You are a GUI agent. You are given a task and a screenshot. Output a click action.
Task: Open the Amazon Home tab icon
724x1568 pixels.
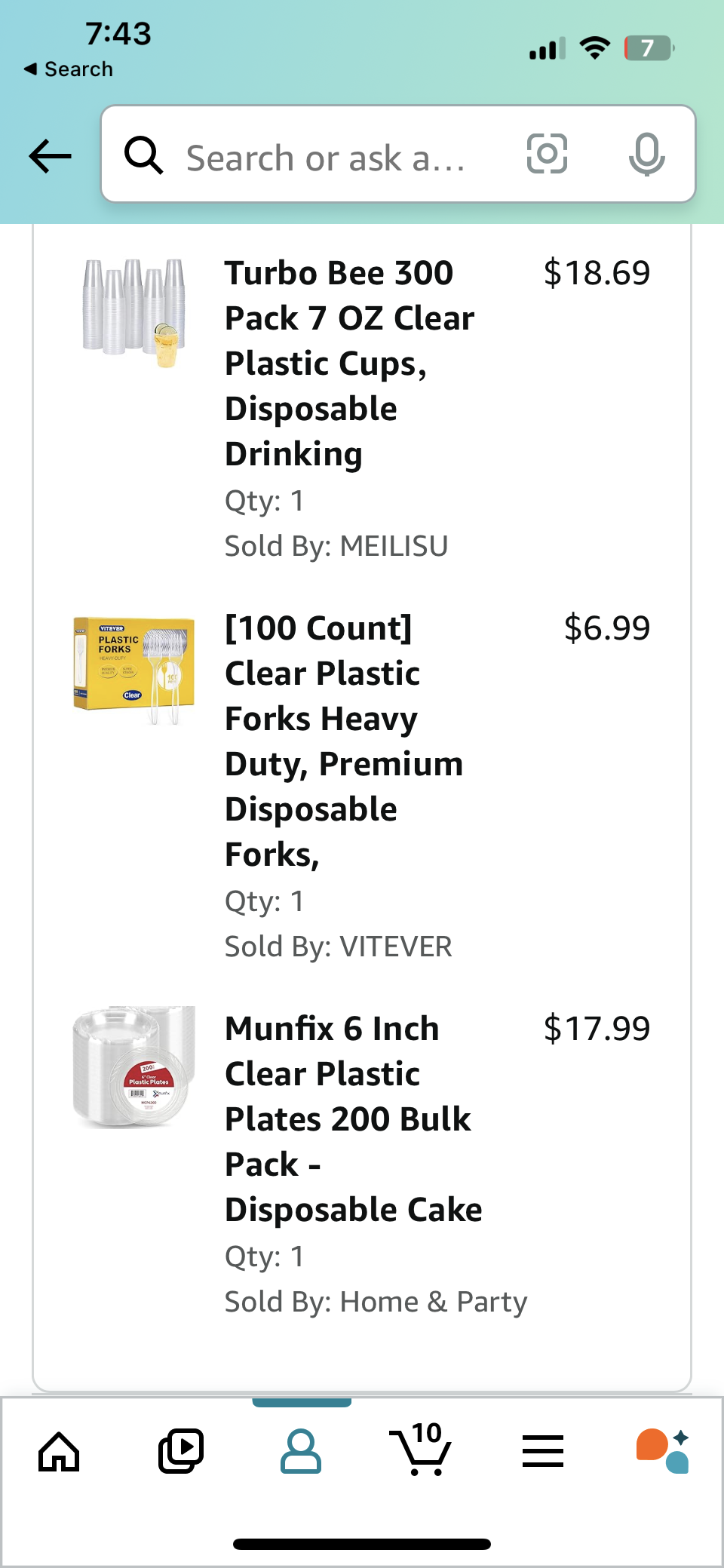coord(60,1450)
